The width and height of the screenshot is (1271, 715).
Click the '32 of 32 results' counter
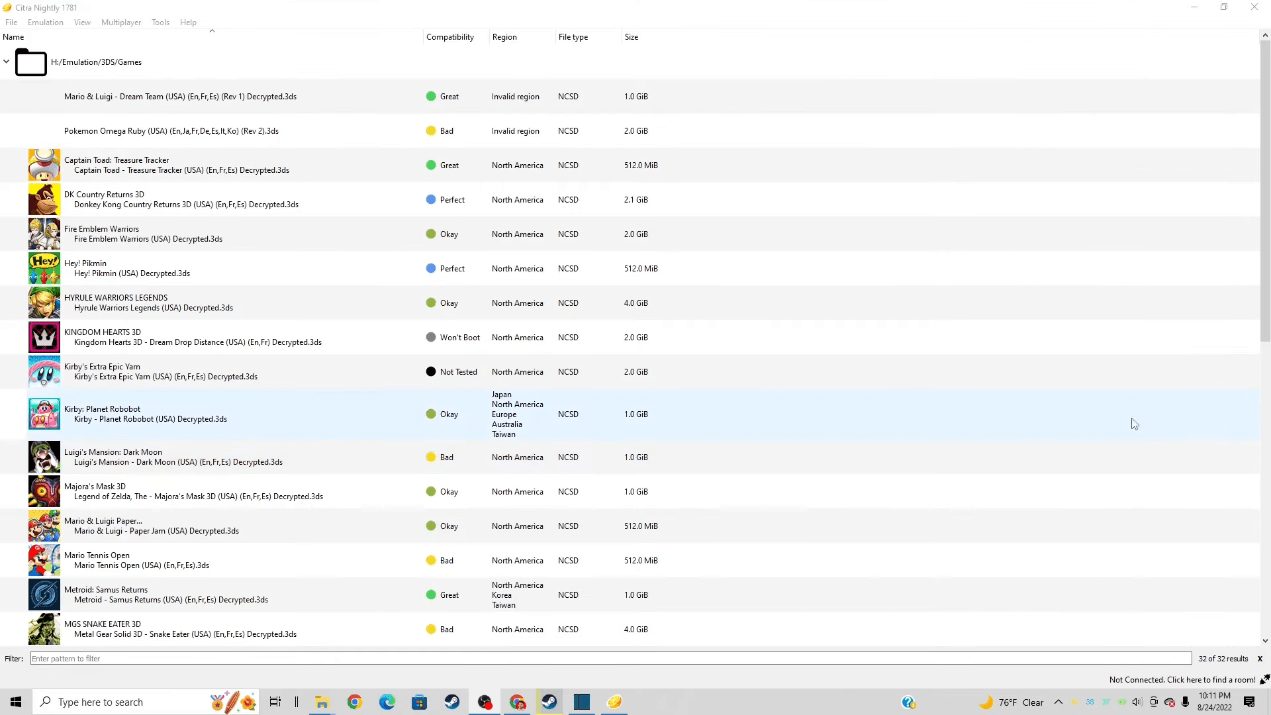[1223, 659]
